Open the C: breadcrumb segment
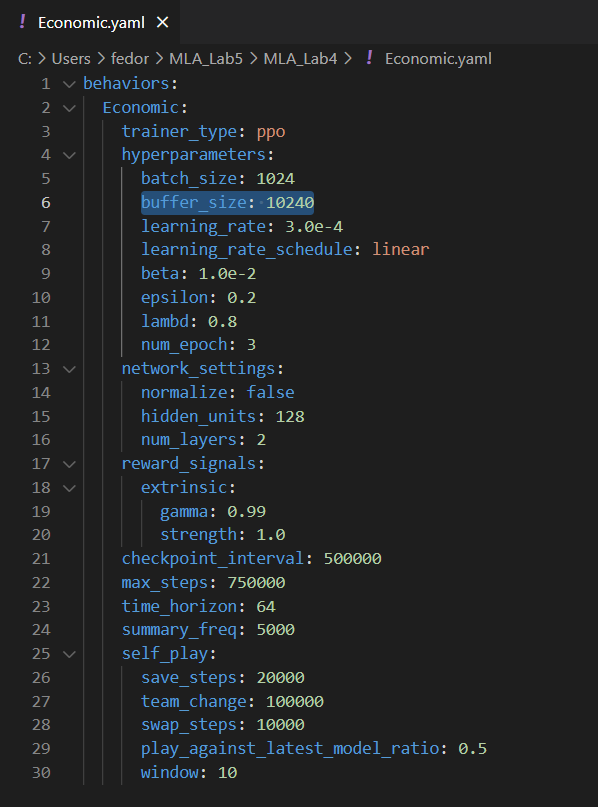 (24, 59)
